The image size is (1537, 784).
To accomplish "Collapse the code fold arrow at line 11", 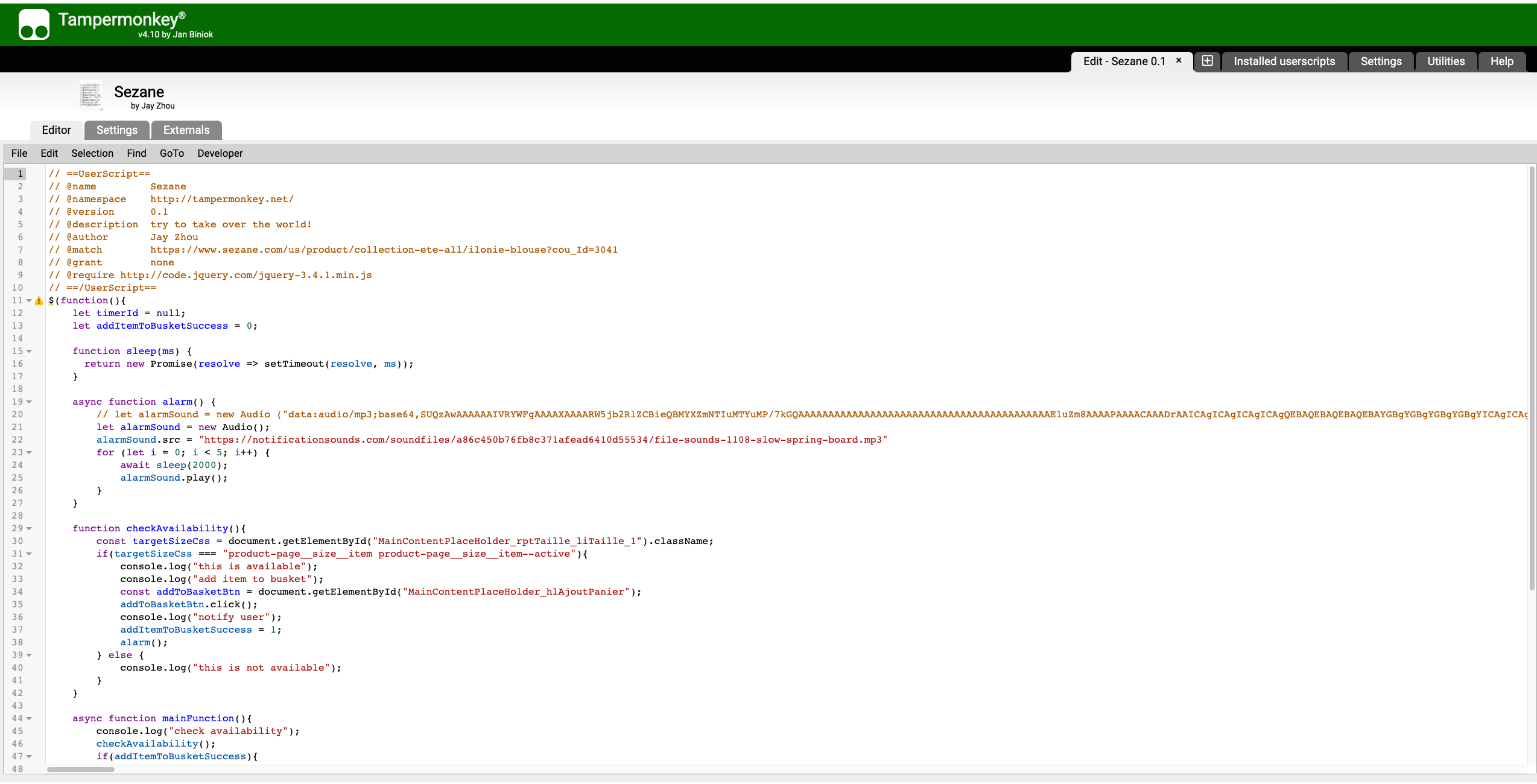I will coord(29,300).
